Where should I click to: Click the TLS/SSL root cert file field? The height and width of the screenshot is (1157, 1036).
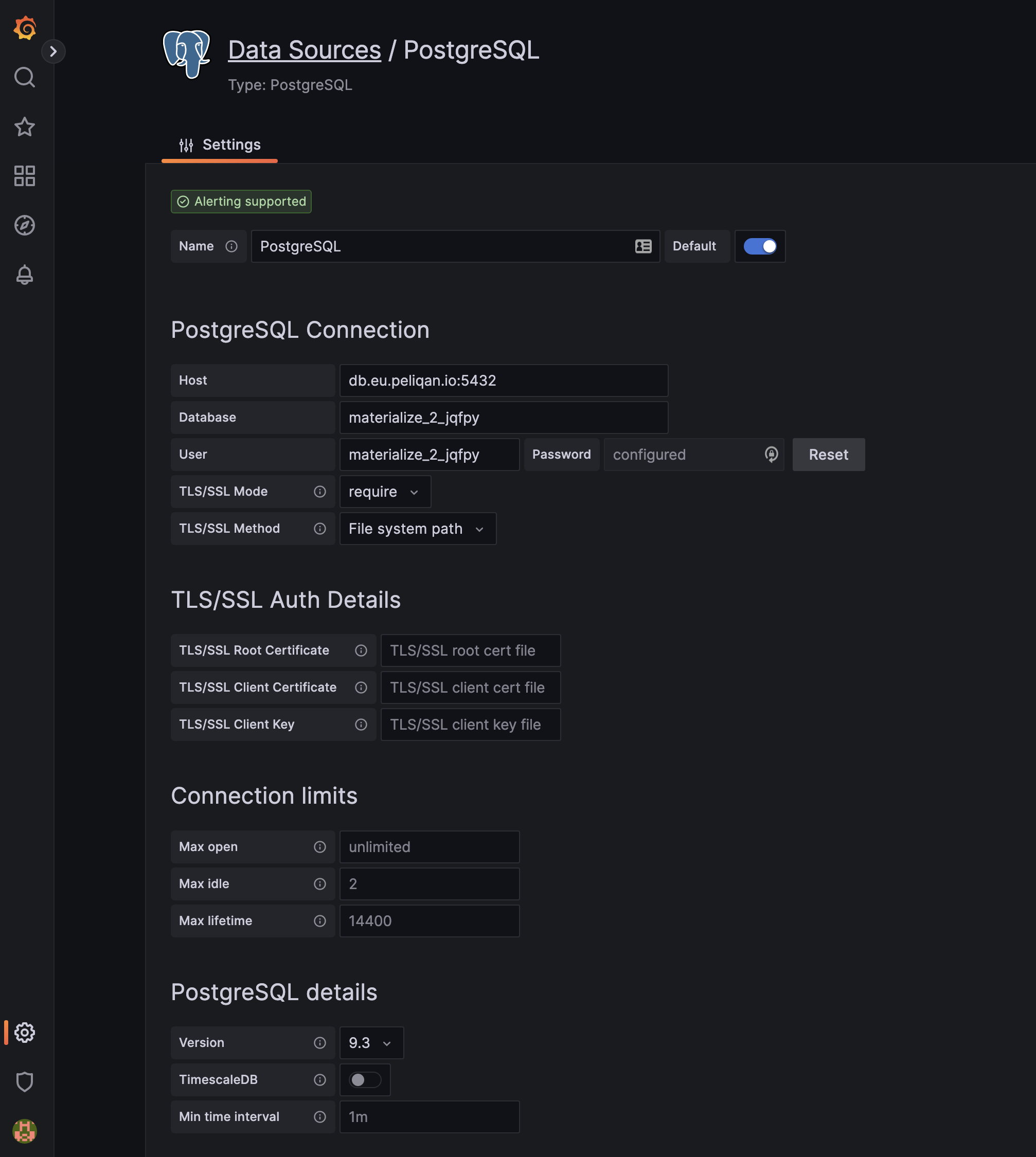click(x=471, y=650)
